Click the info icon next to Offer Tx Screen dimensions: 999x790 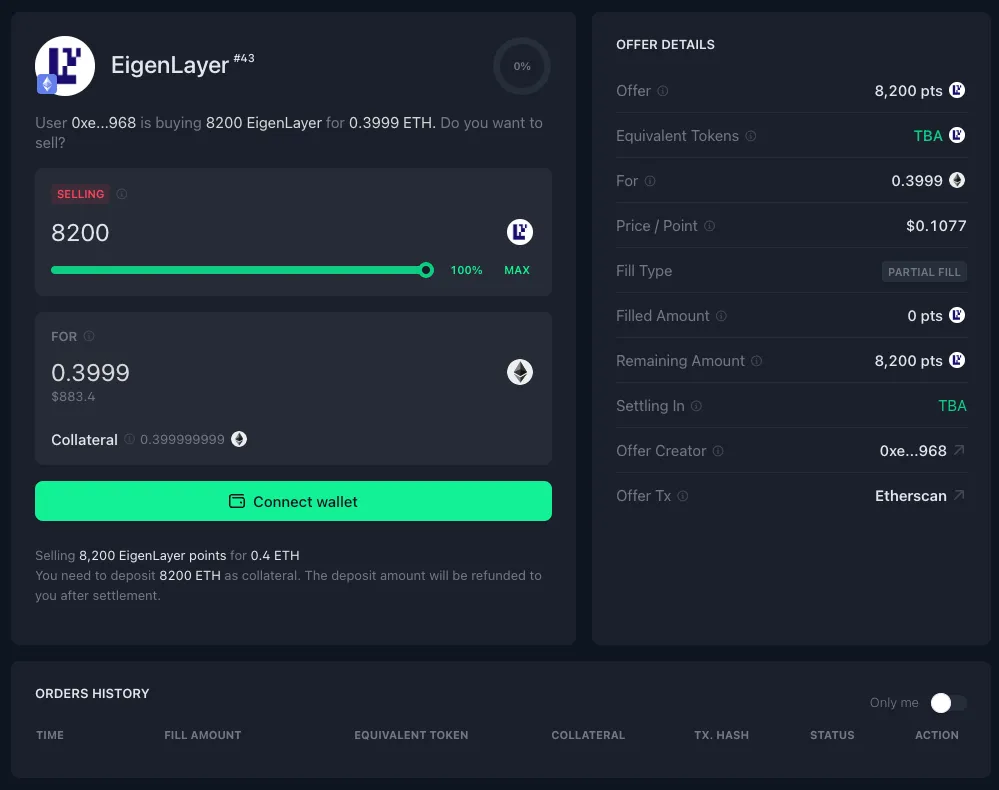[682, 496]
